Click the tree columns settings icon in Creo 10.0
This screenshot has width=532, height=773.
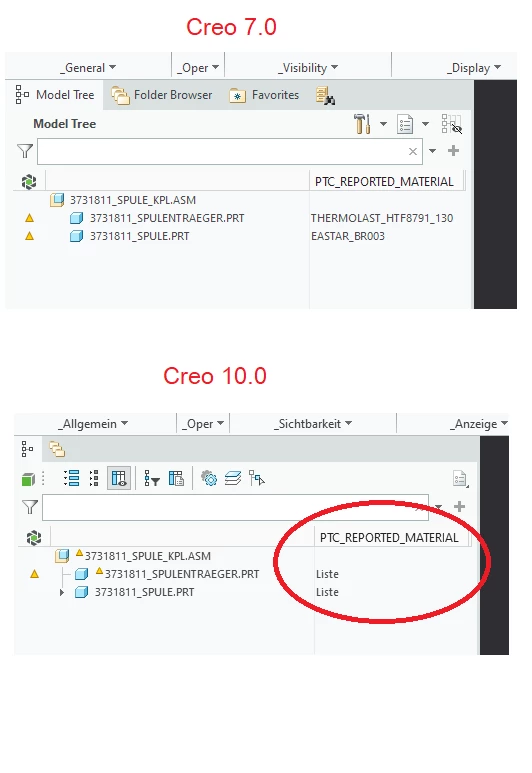[x=176, y=478]
